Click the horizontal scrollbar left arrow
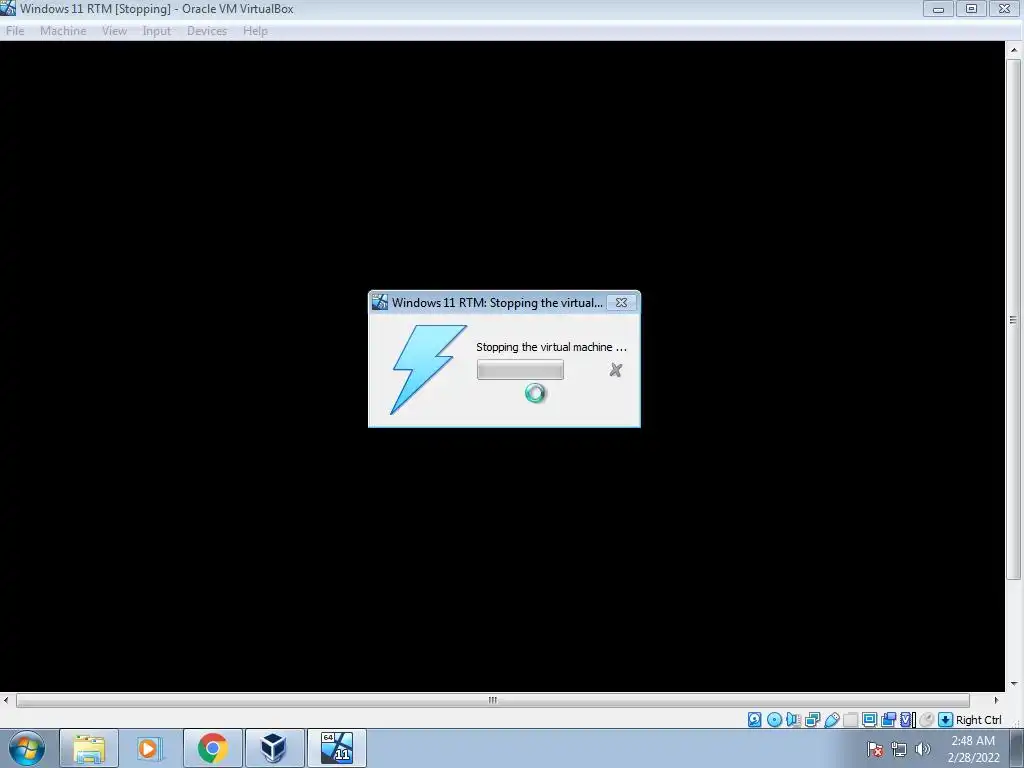1024x768 pixels. (6, 700)
